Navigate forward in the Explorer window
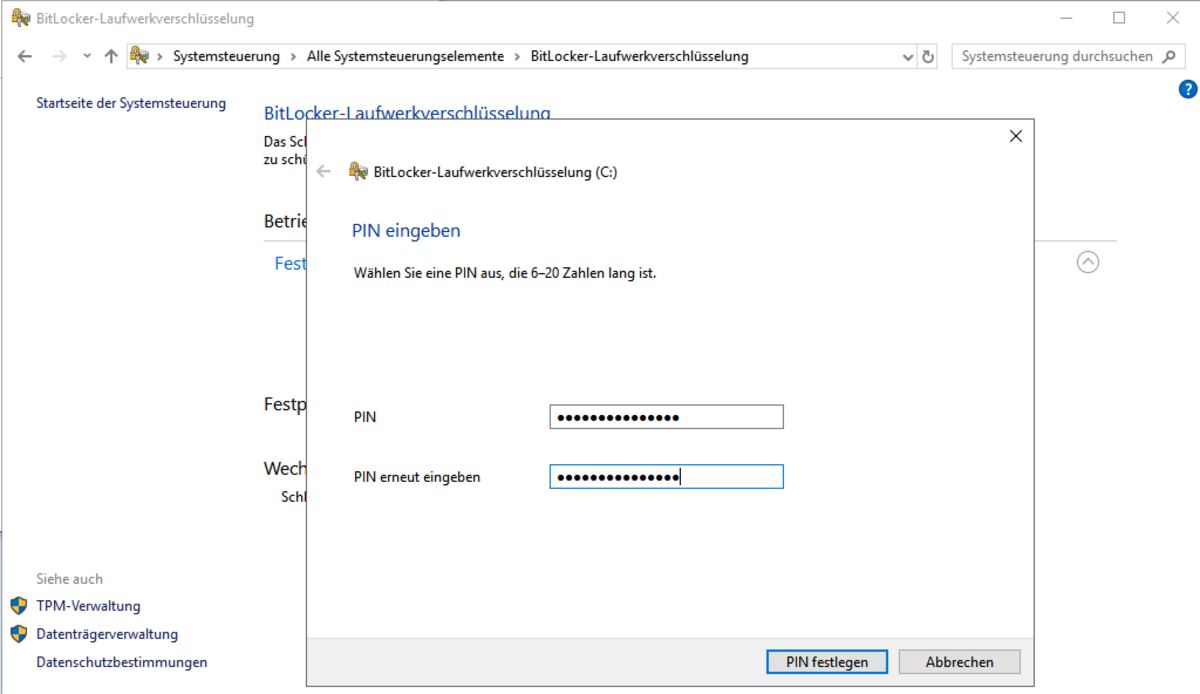 click(59, 57)
